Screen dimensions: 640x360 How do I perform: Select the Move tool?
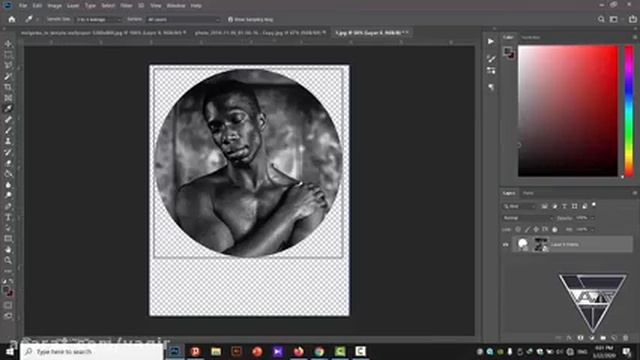point(8,44)
